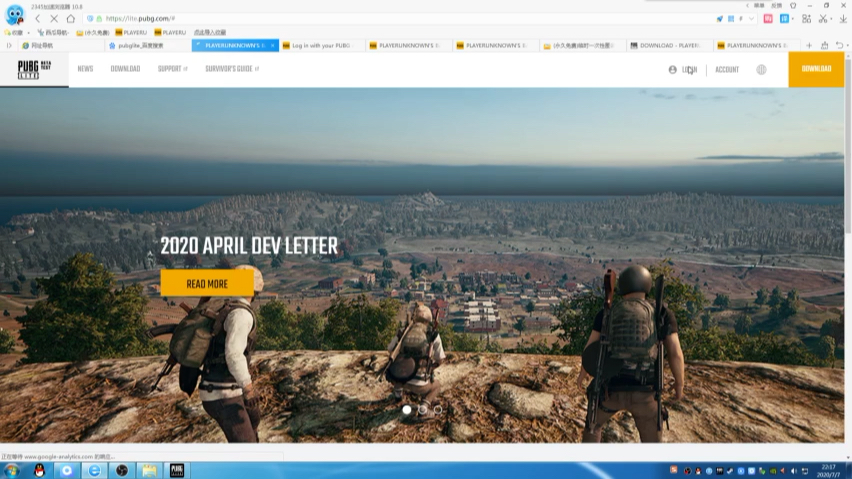The image size is (852, 479).
Task: Toggle the tab sidebar arrow at left of the tab strip
Action: [9, 46]
